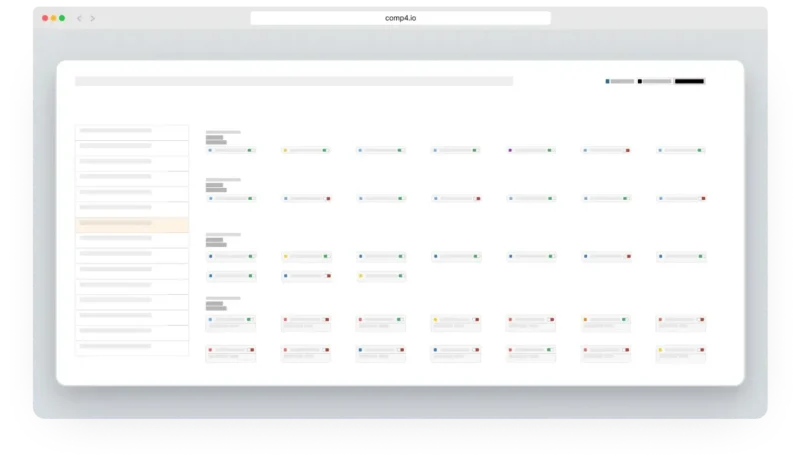The height and width of the screenshot is (464, 801).
Task: Click the long gray search bar
Action: point(294,81)
